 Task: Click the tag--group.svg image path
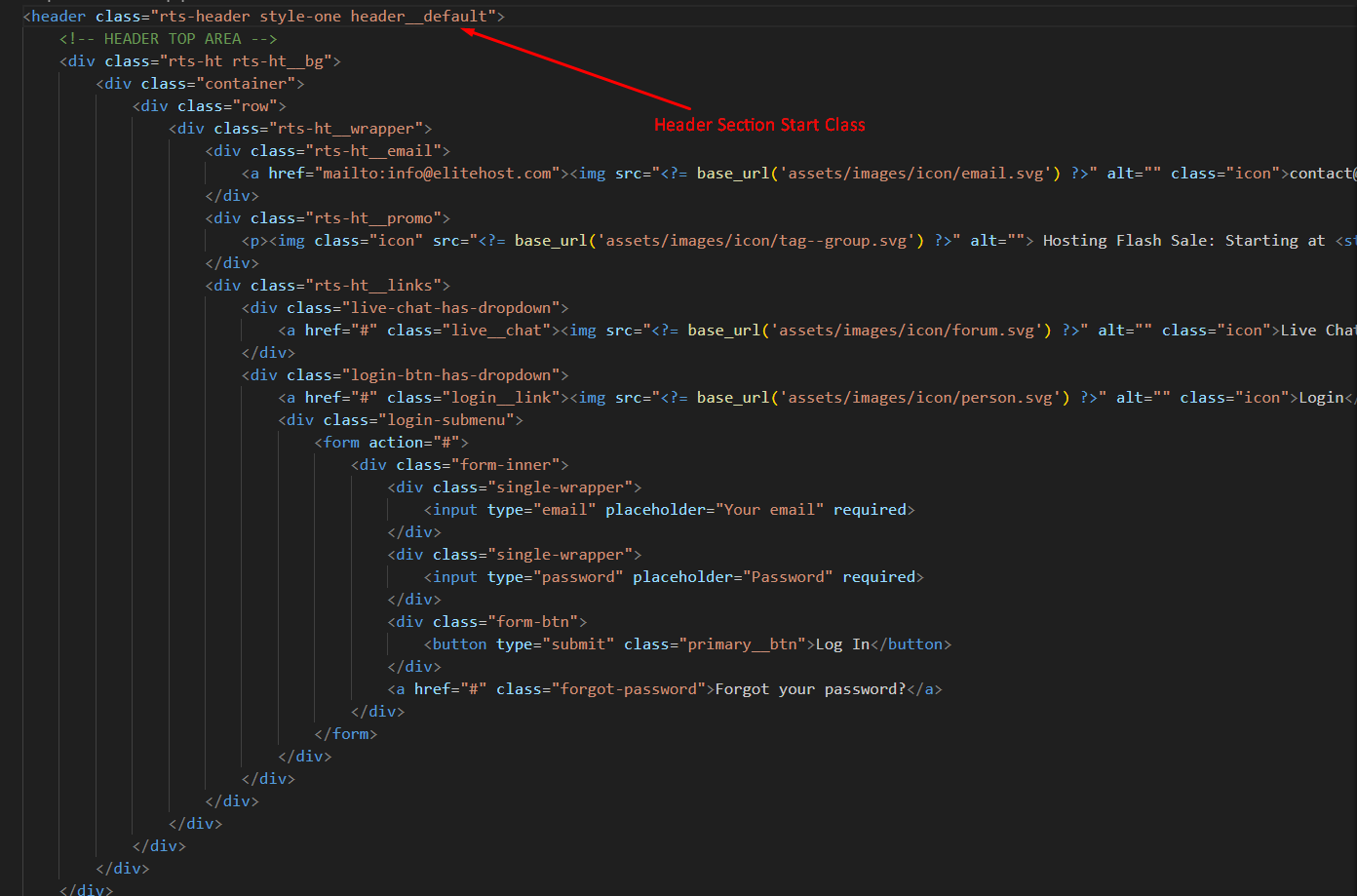pos(759,241)
